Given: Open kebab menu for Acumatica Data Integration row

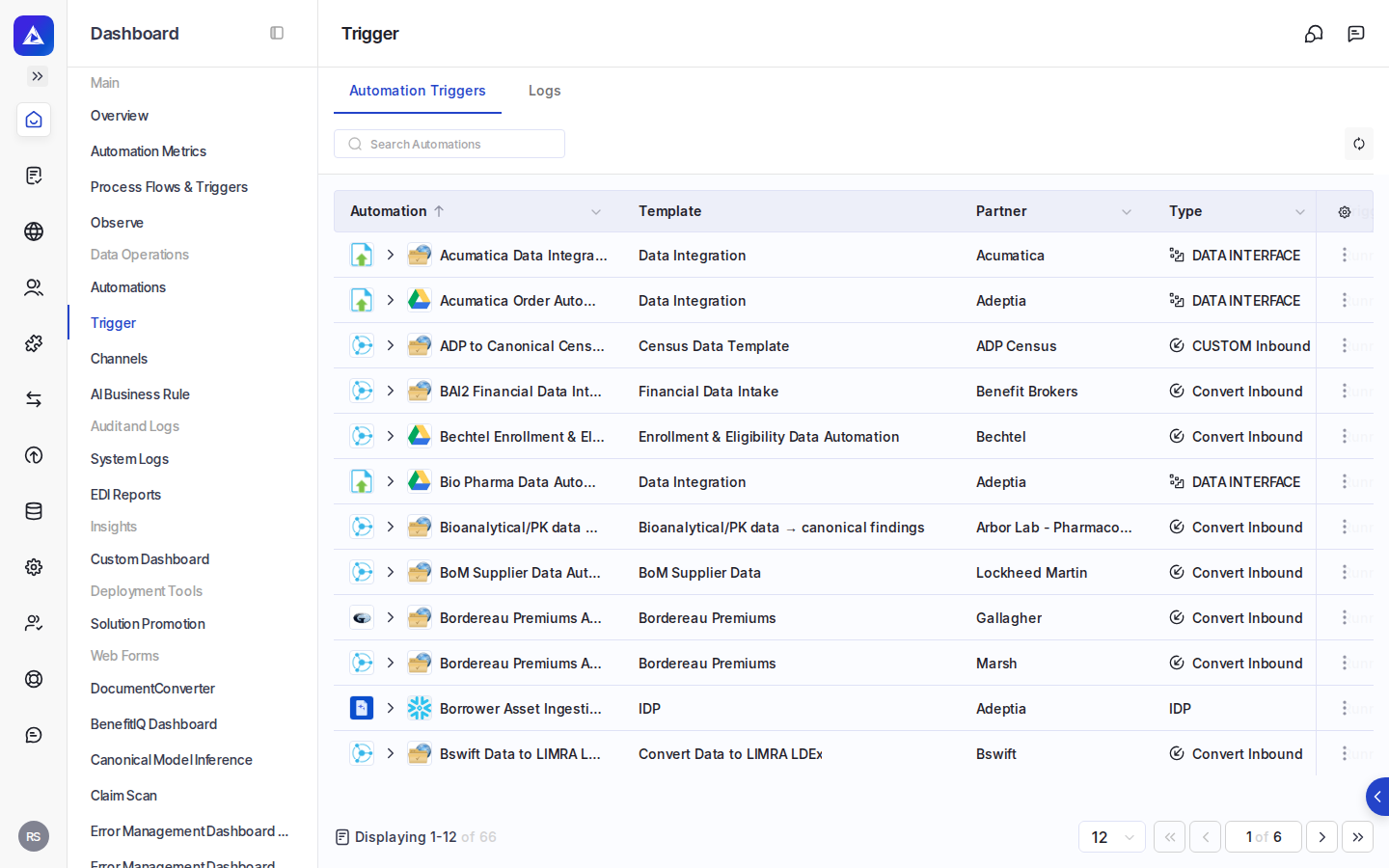Looking at the screenshot, I should [1344, 255].
